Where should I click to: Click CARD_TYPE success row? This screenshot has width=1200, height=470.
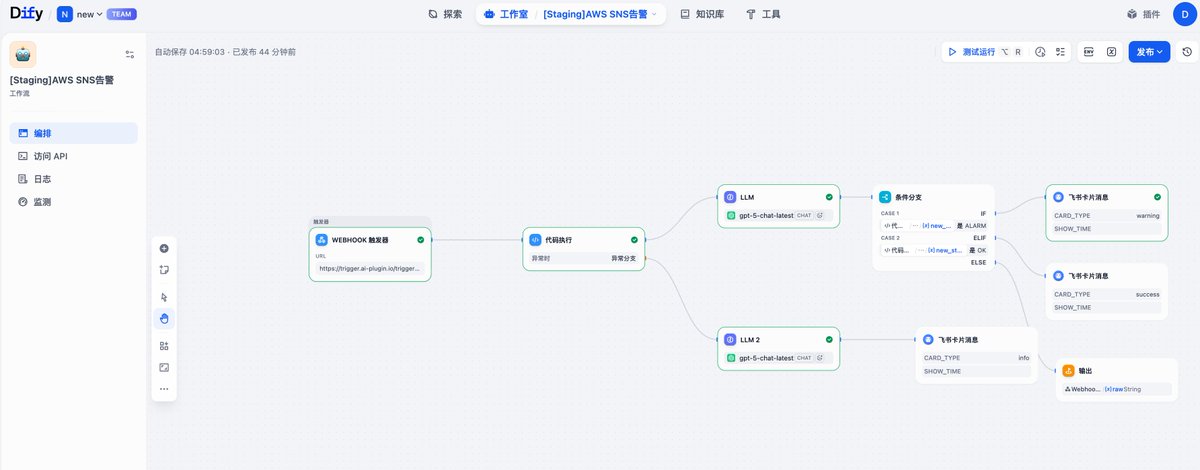1106,294
